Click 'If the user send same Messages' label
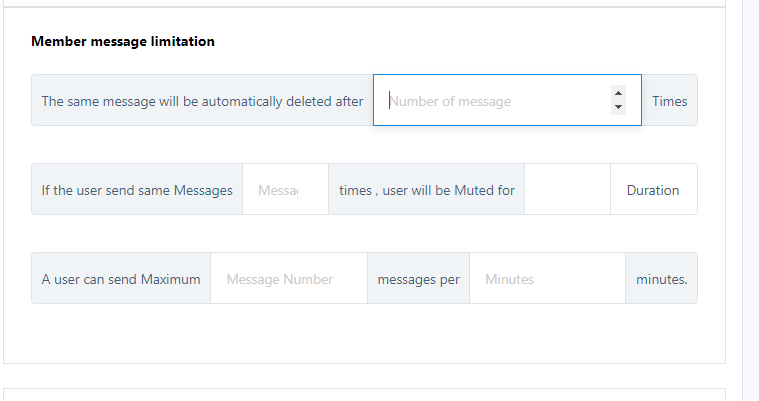The image size is (759, 401). (137, 190)
